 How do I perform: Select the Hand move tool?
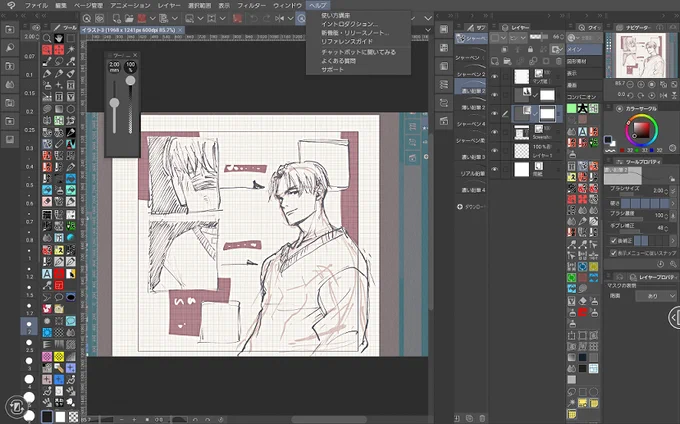59,38
